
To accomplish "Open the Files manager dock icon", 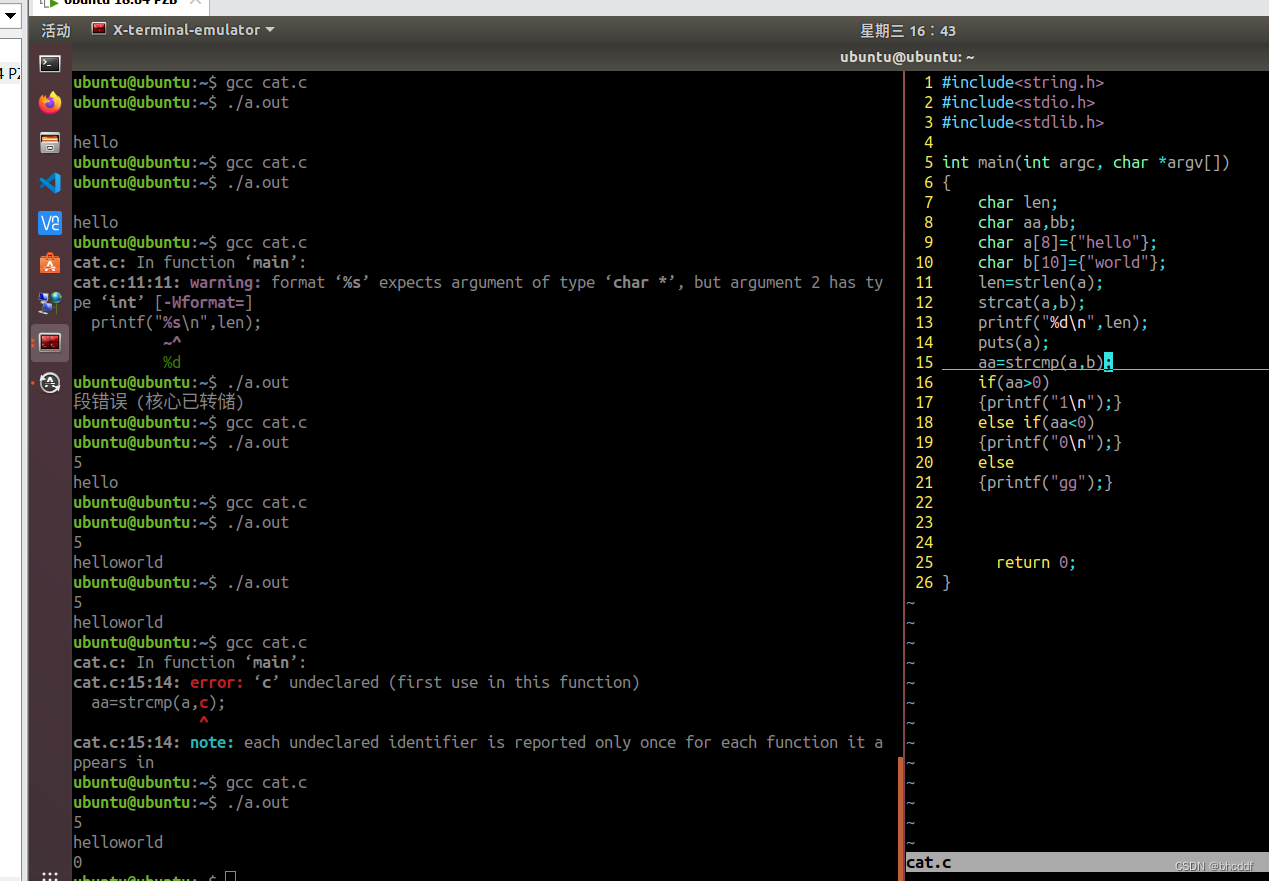I will pyautogui.click(x=50, y=143).
